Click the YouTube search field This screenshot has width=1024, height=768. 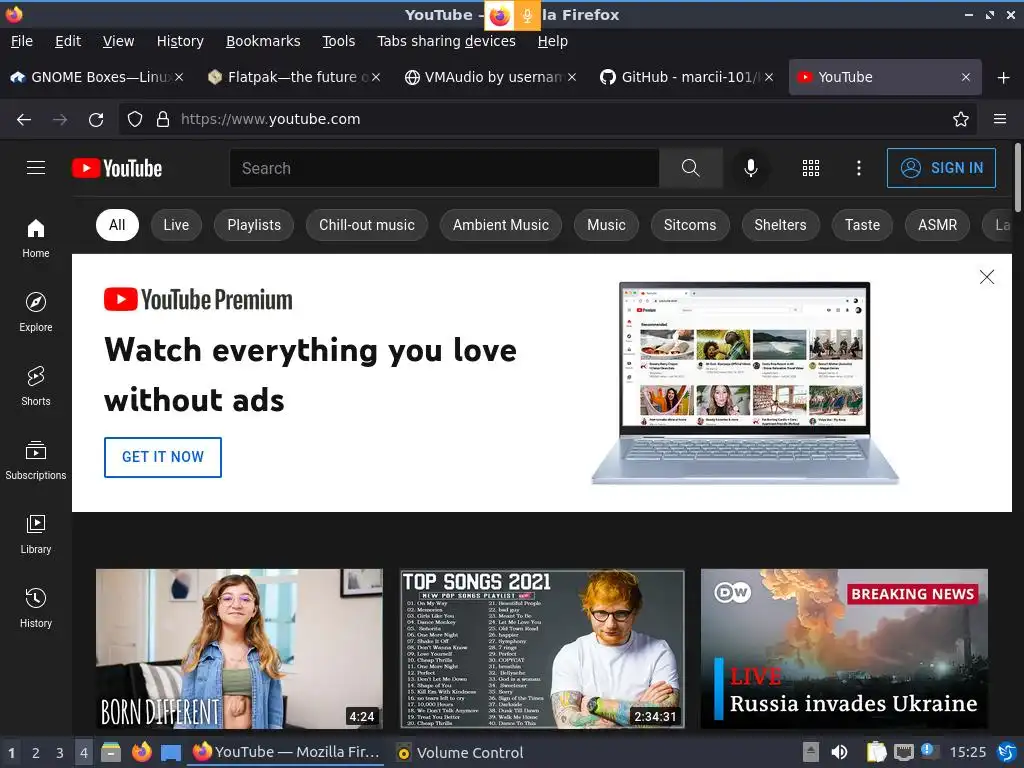[444, 168]
